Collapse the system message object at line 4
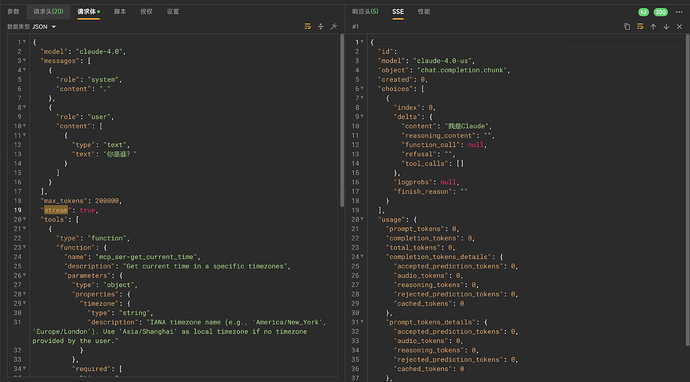The width and height of the screenshot is (690, 382). click(x=24, y=70)
